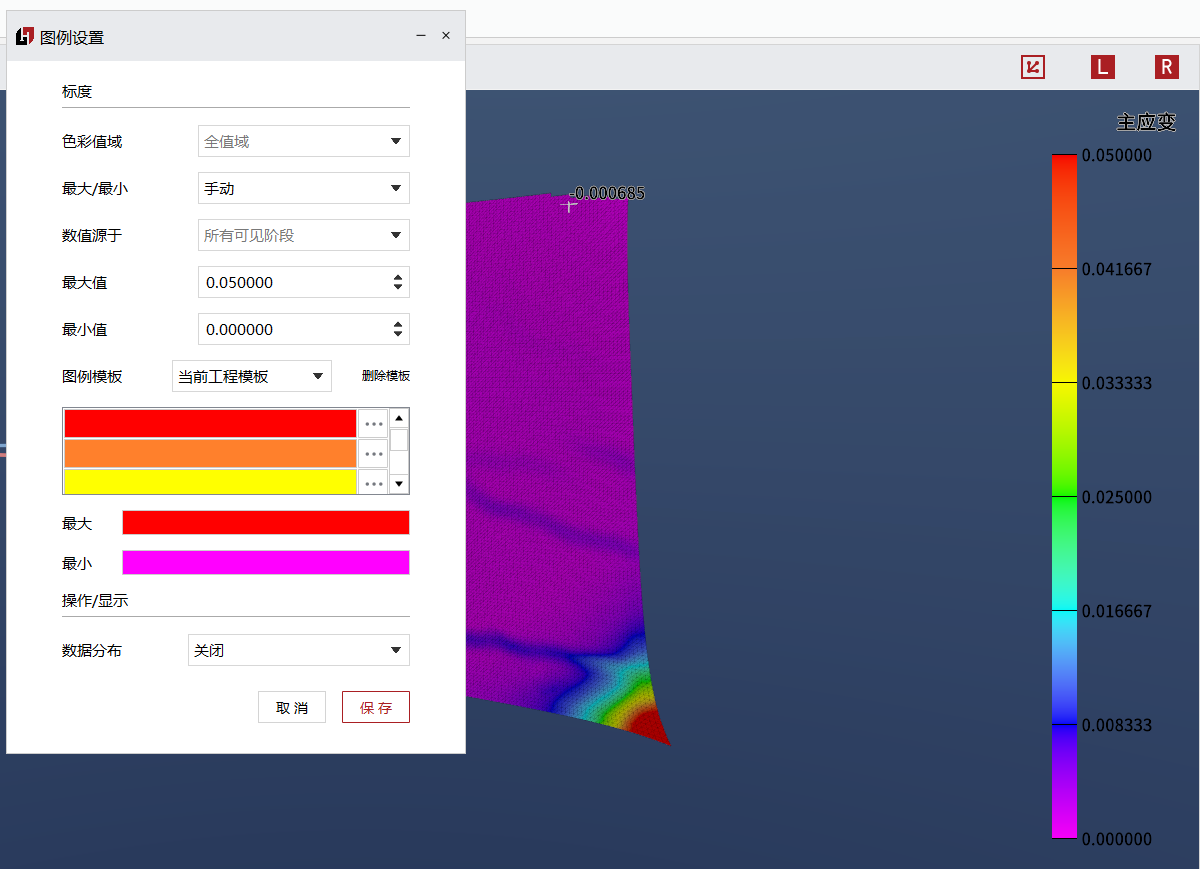This screenshot has height=869, width=1200.
Task: Click the red R view icon
Action: 1166,67
